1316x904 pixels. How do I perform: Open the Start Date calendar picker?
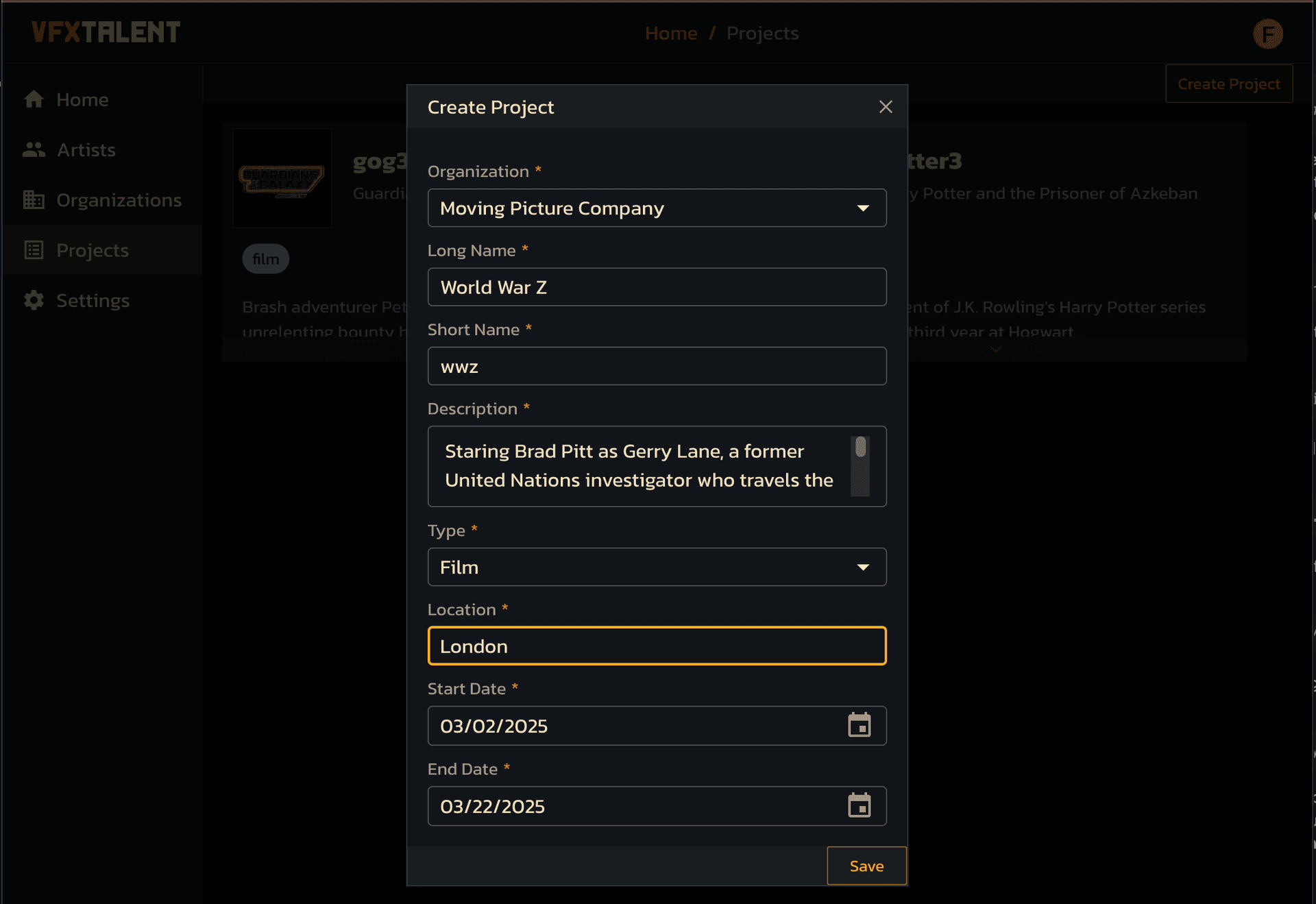pos(860,725)
